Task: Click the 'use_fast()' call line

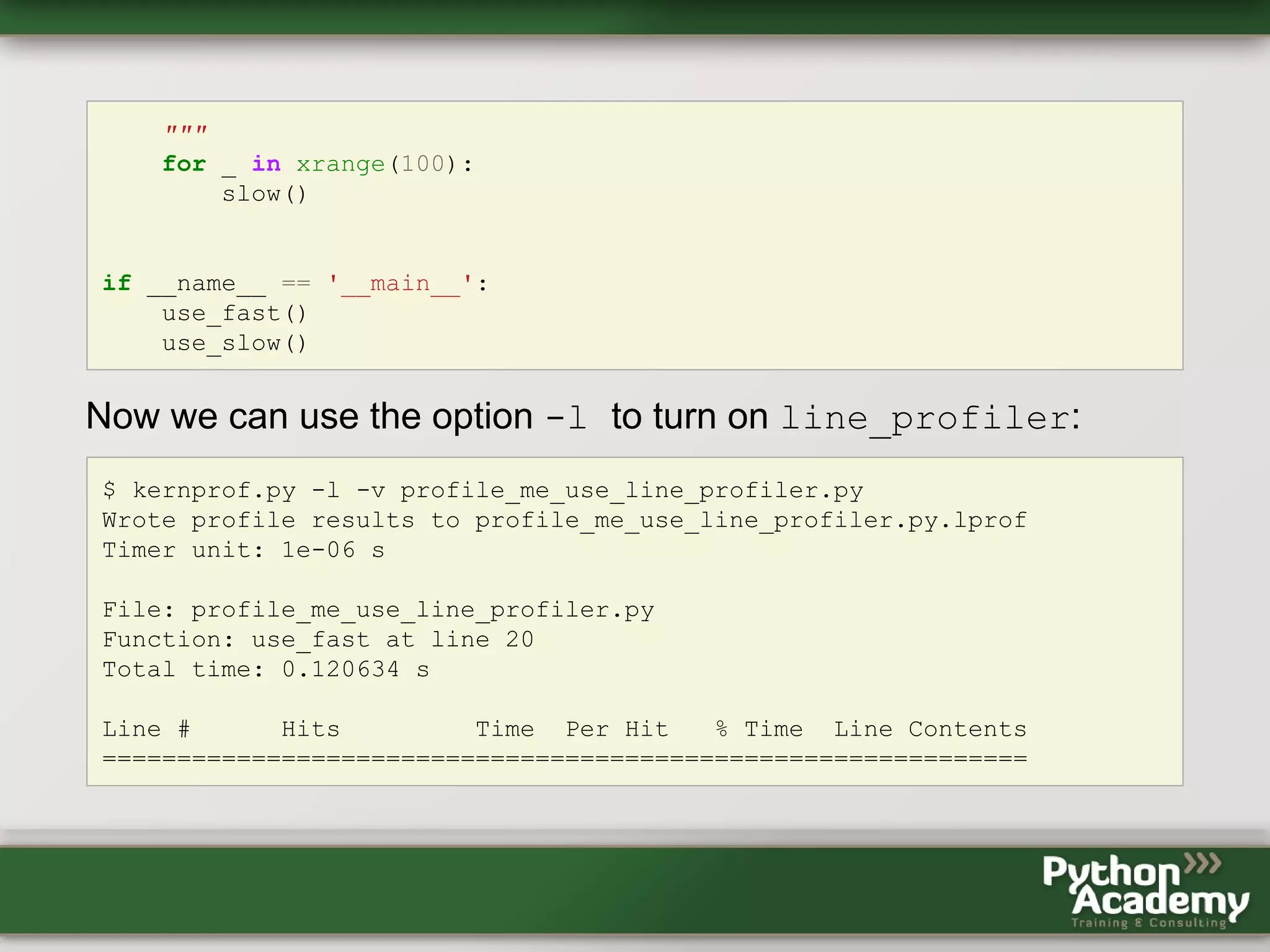Action: click(234, 314)
